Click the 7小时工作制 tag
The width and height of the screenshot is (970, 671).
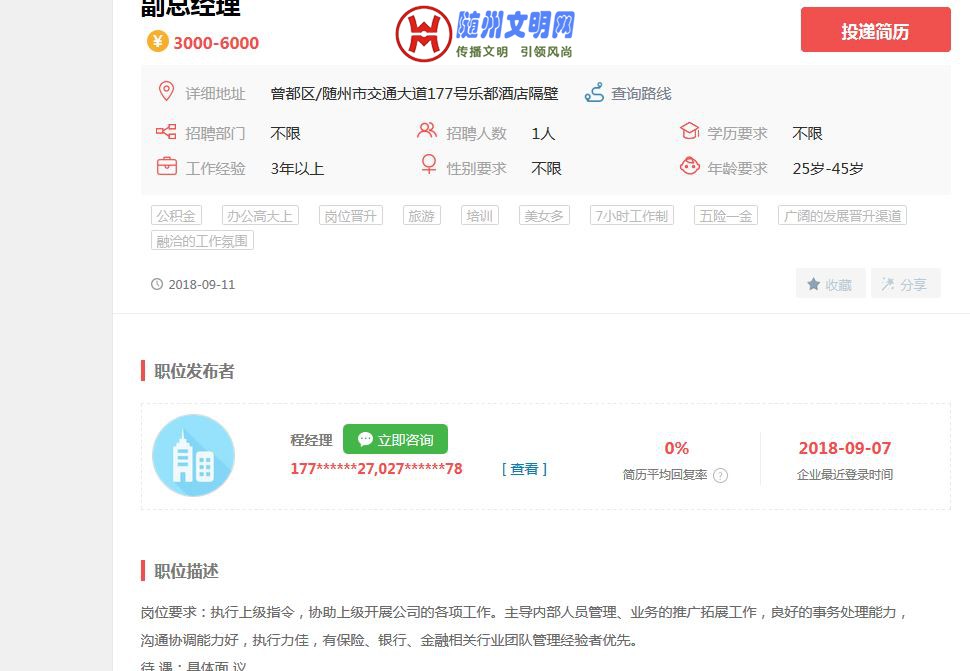click(x=631, y=216)
